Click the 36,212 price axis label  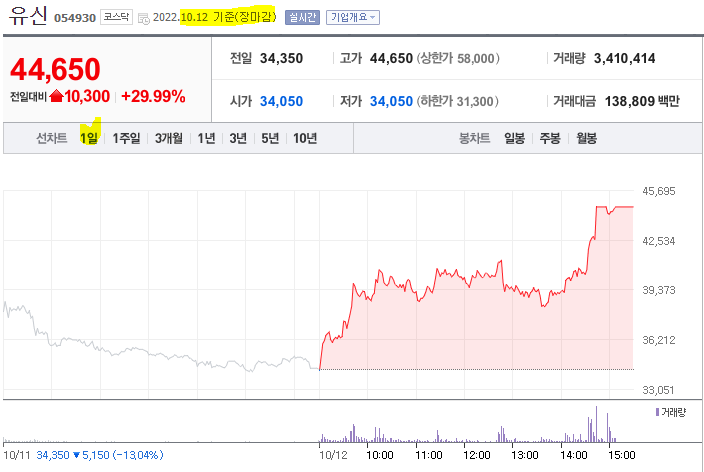659,340
